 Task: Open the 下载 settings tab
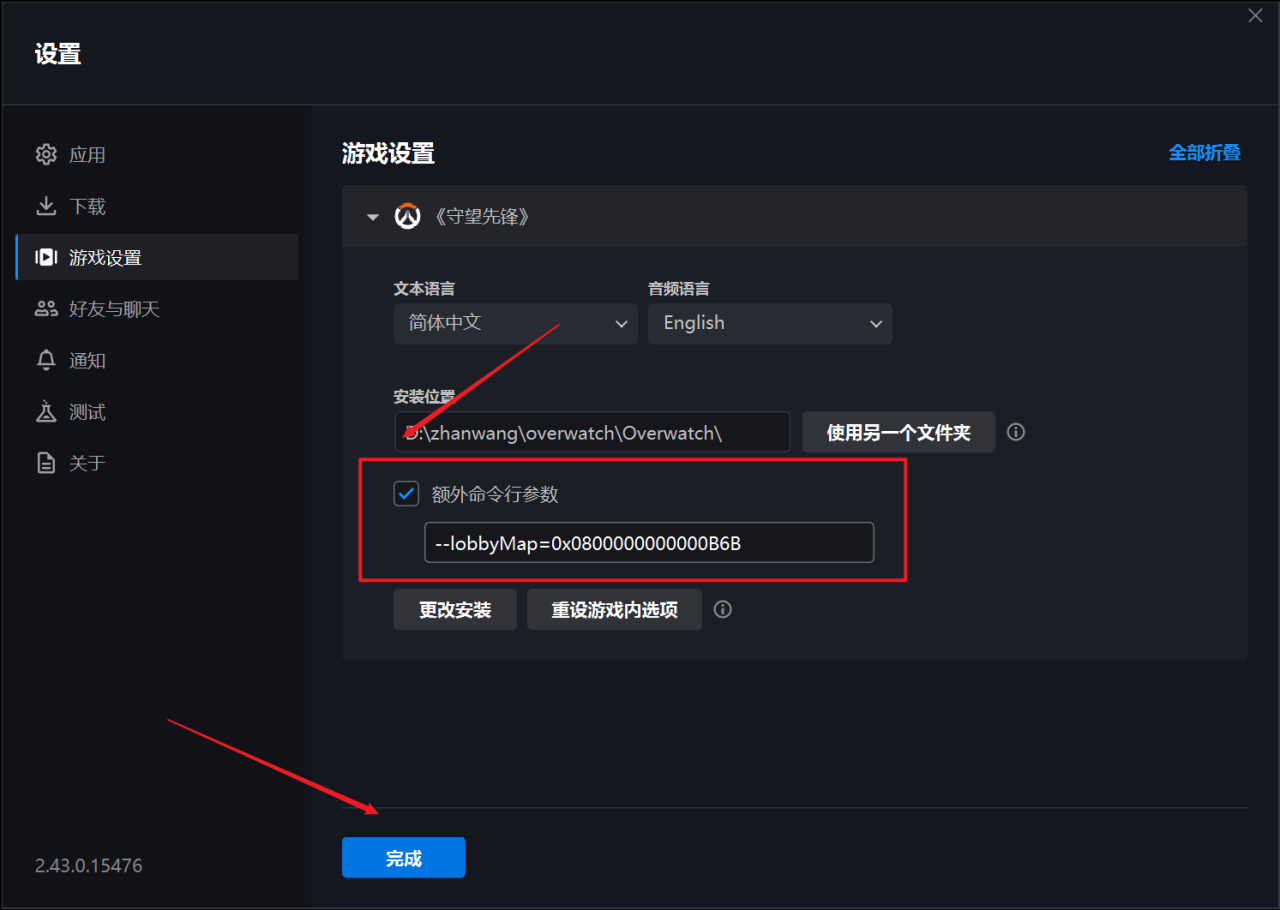[x=157, y=206]
